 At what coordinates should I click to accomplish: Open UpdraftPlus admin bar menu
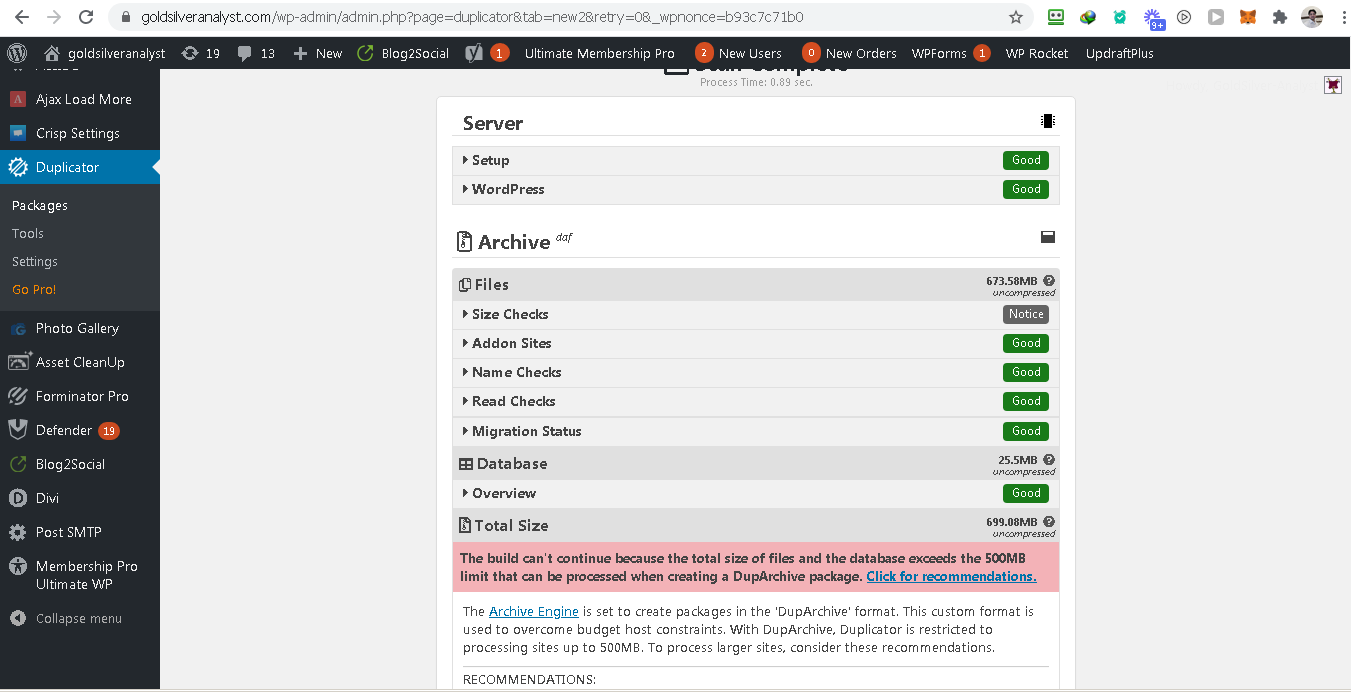1119,53
